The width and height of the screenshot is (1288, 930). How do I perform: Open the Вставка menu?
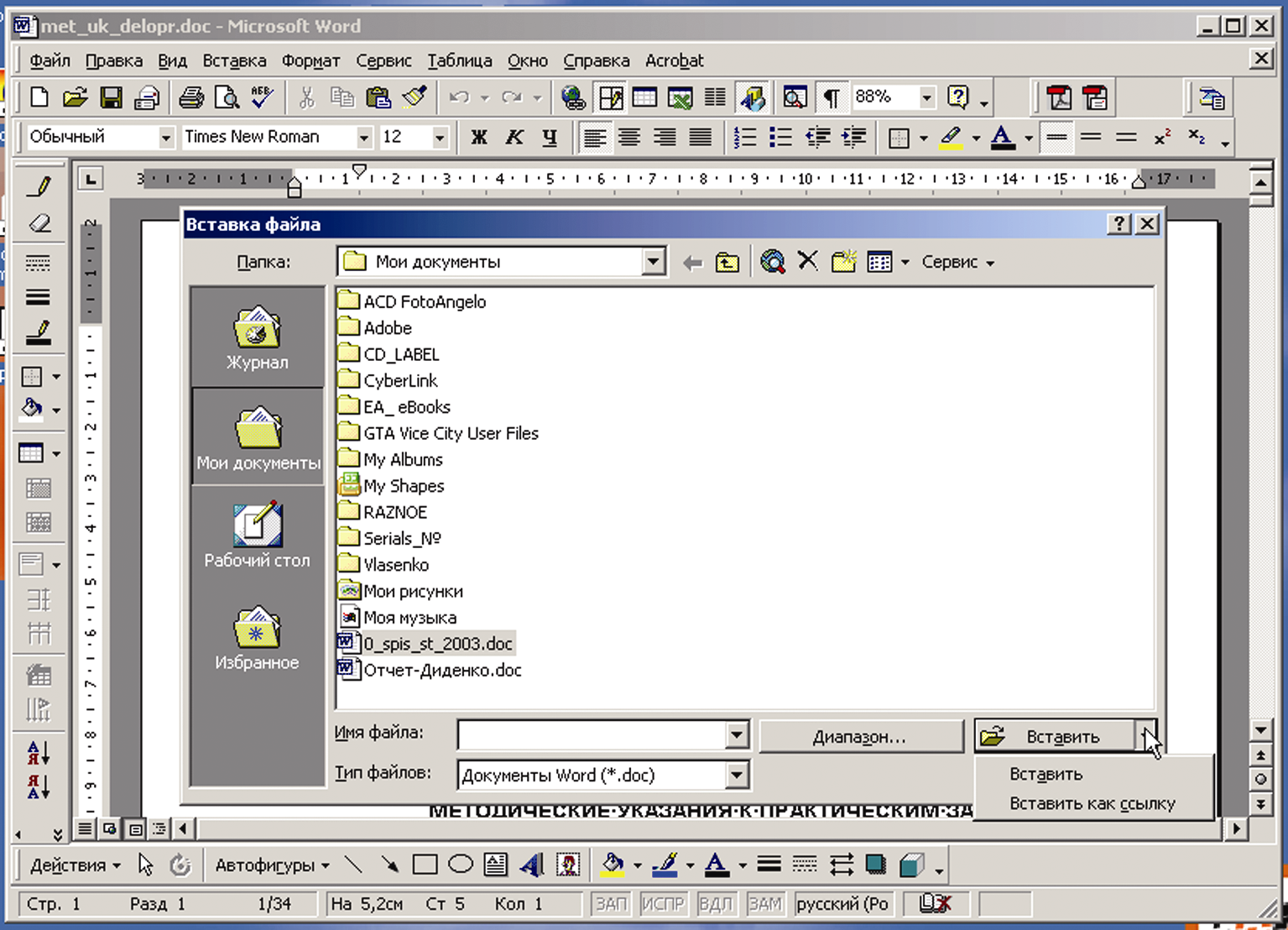pyautogui.click(x=234, y=60)
